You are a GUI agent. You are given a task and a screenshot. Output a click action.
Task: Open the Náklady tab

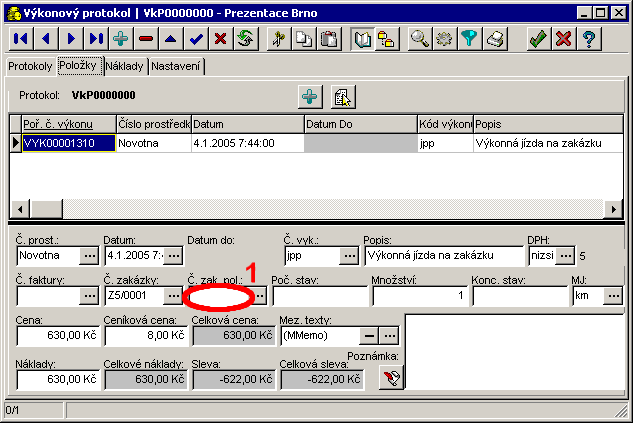pos(125,66)
